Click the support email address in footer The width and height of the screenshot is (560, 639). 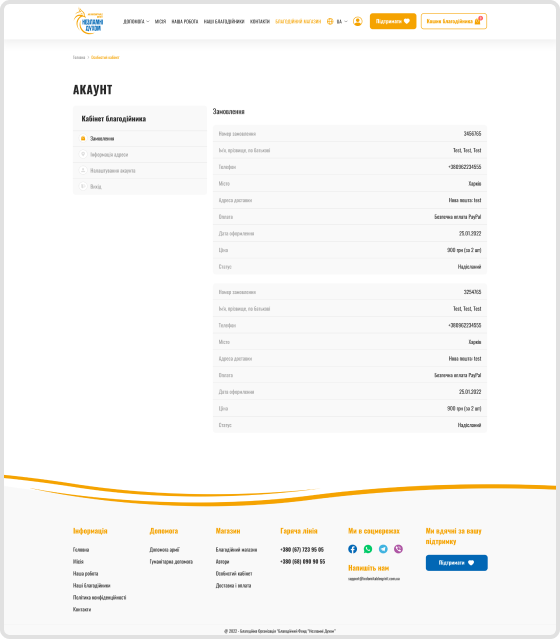point(374,579)
